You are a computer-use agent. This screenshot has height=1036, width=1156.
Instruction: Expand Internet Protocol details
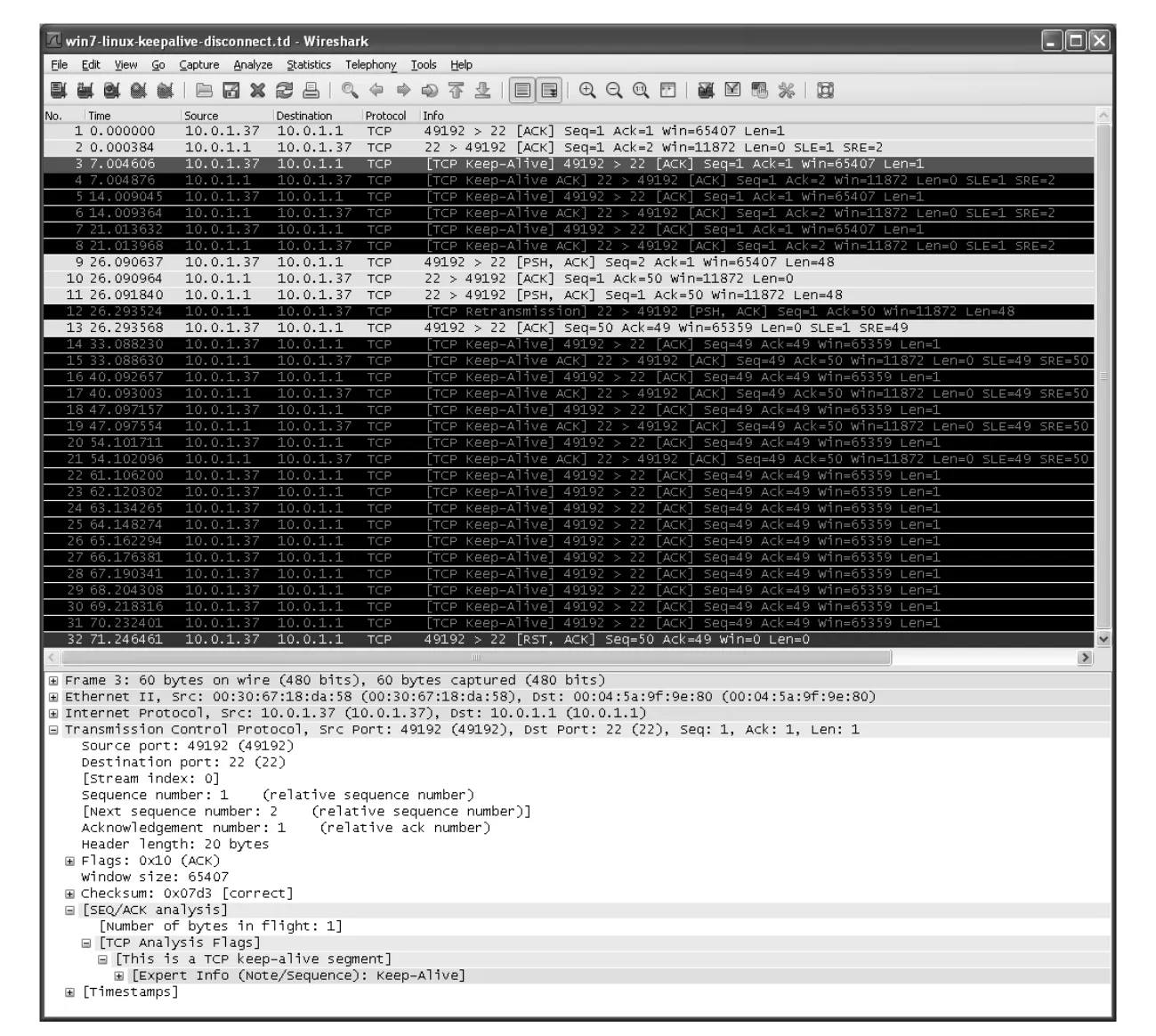pos(53,714)
